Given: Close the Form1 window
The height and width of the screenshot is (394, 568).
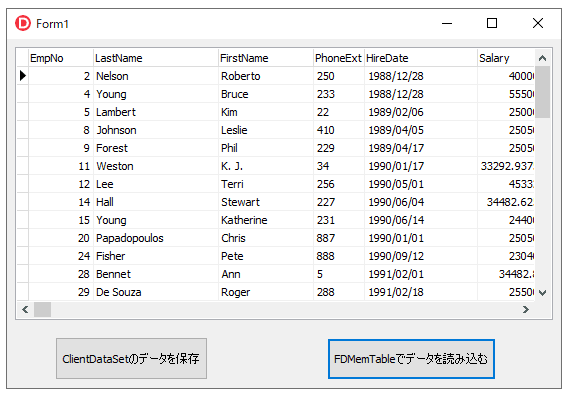Looking at the screenshot, I should (538, 24).
